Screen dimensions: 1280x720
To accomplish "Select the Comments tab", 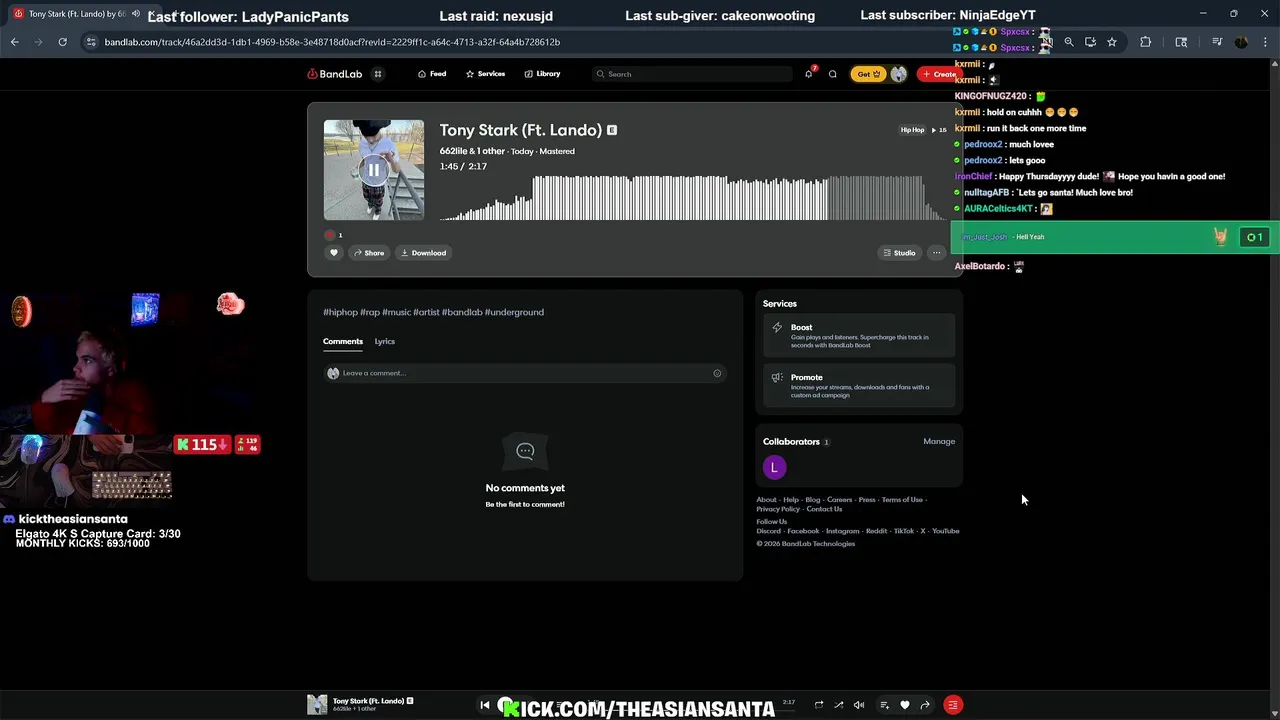I will 343,342.
